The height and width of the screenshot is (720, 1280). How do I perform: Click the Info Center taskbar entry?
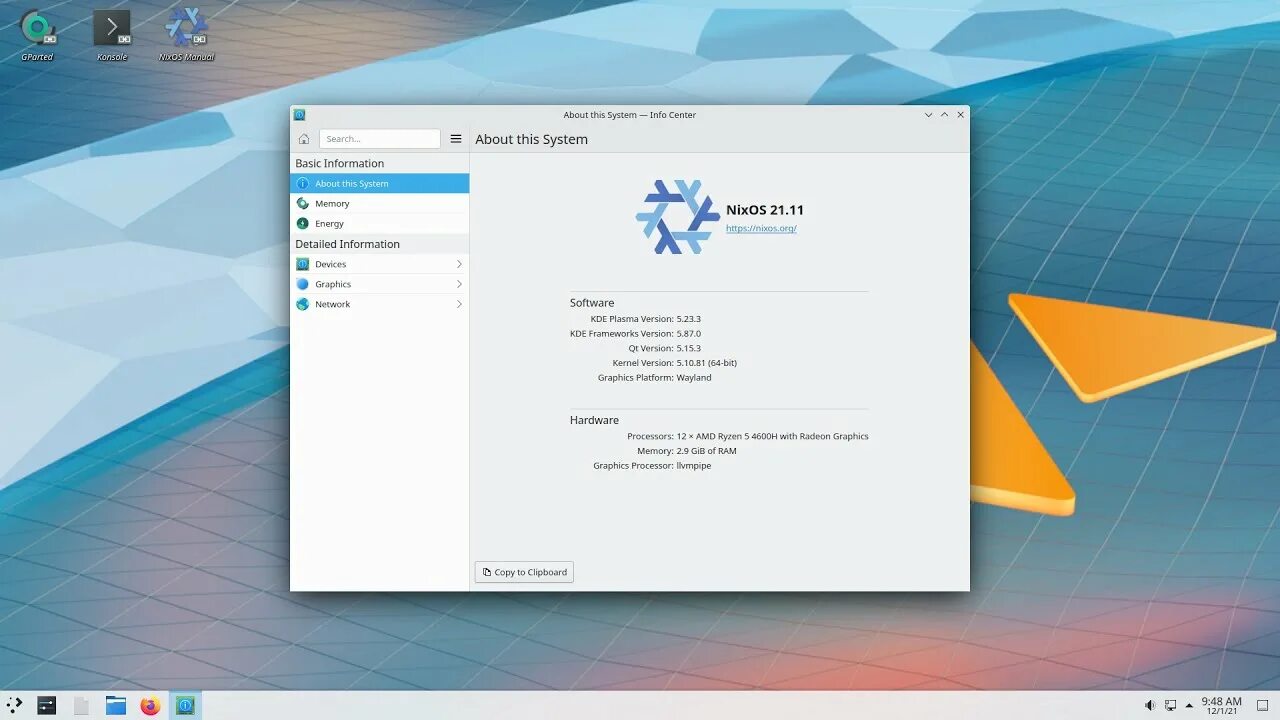pyautogui.click(x=185, y=705)
